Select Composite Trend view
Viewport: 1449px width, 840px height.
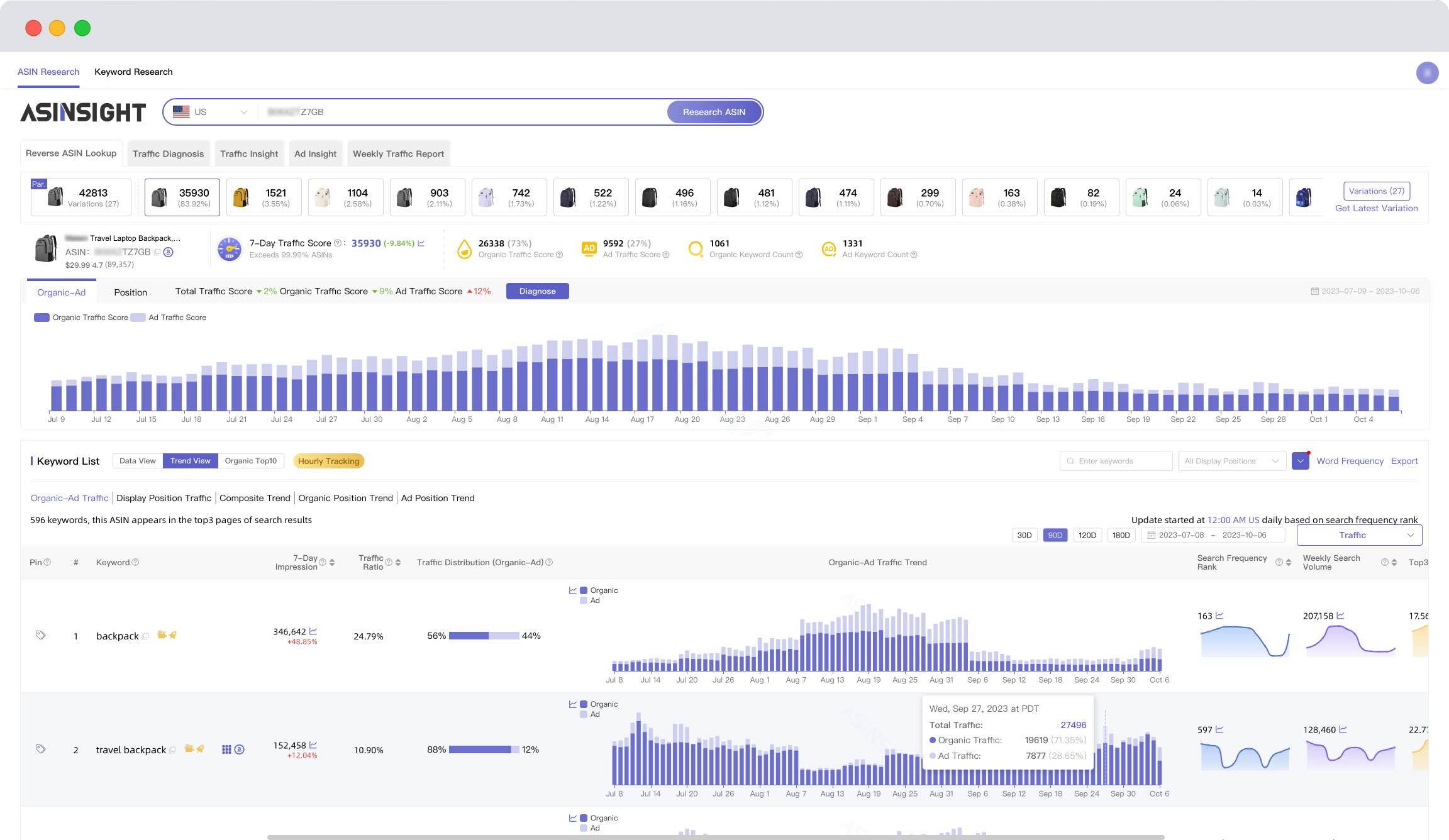pos(255,498)
